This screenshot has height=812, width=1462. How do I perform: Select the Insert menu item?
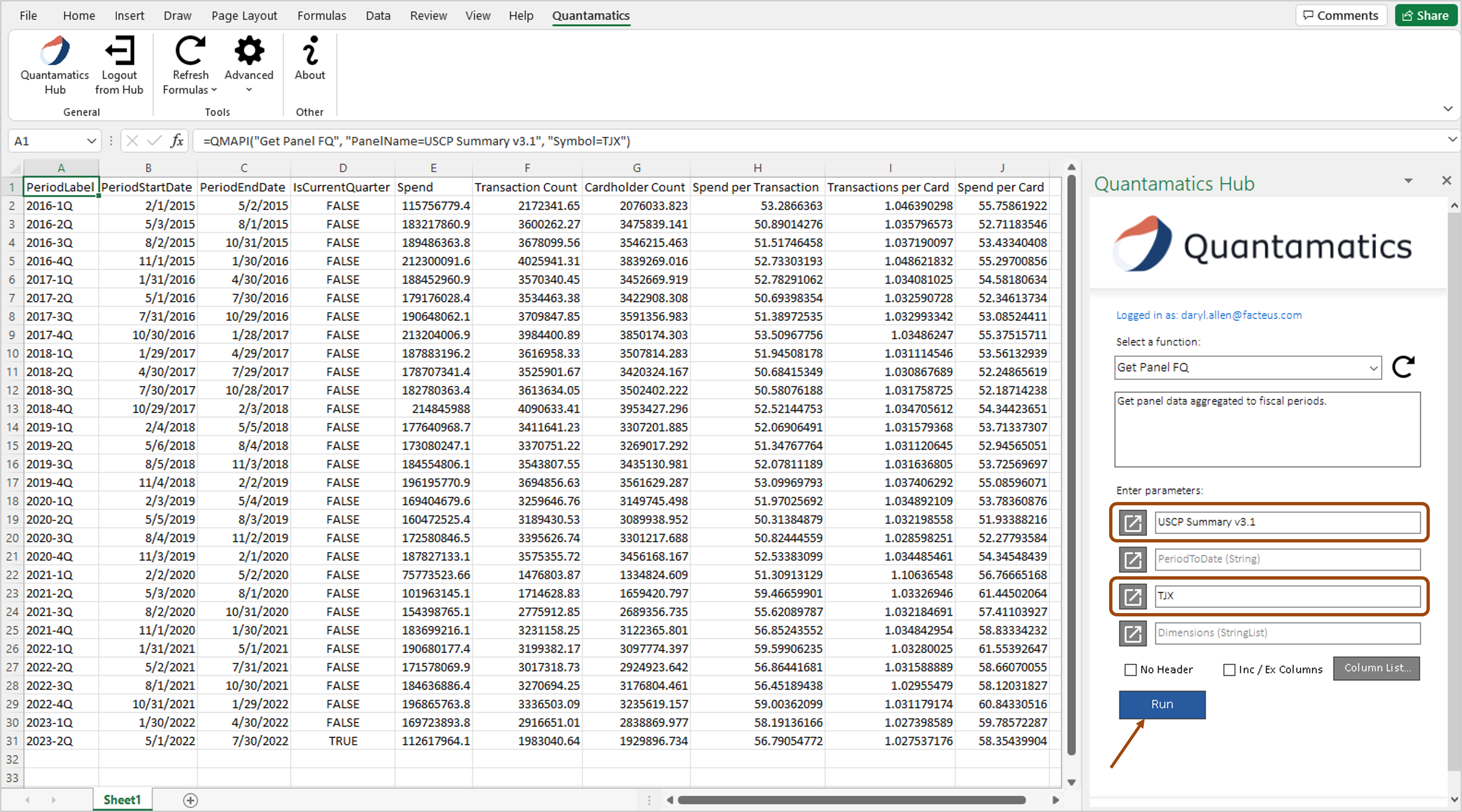[x=128, y=15]
